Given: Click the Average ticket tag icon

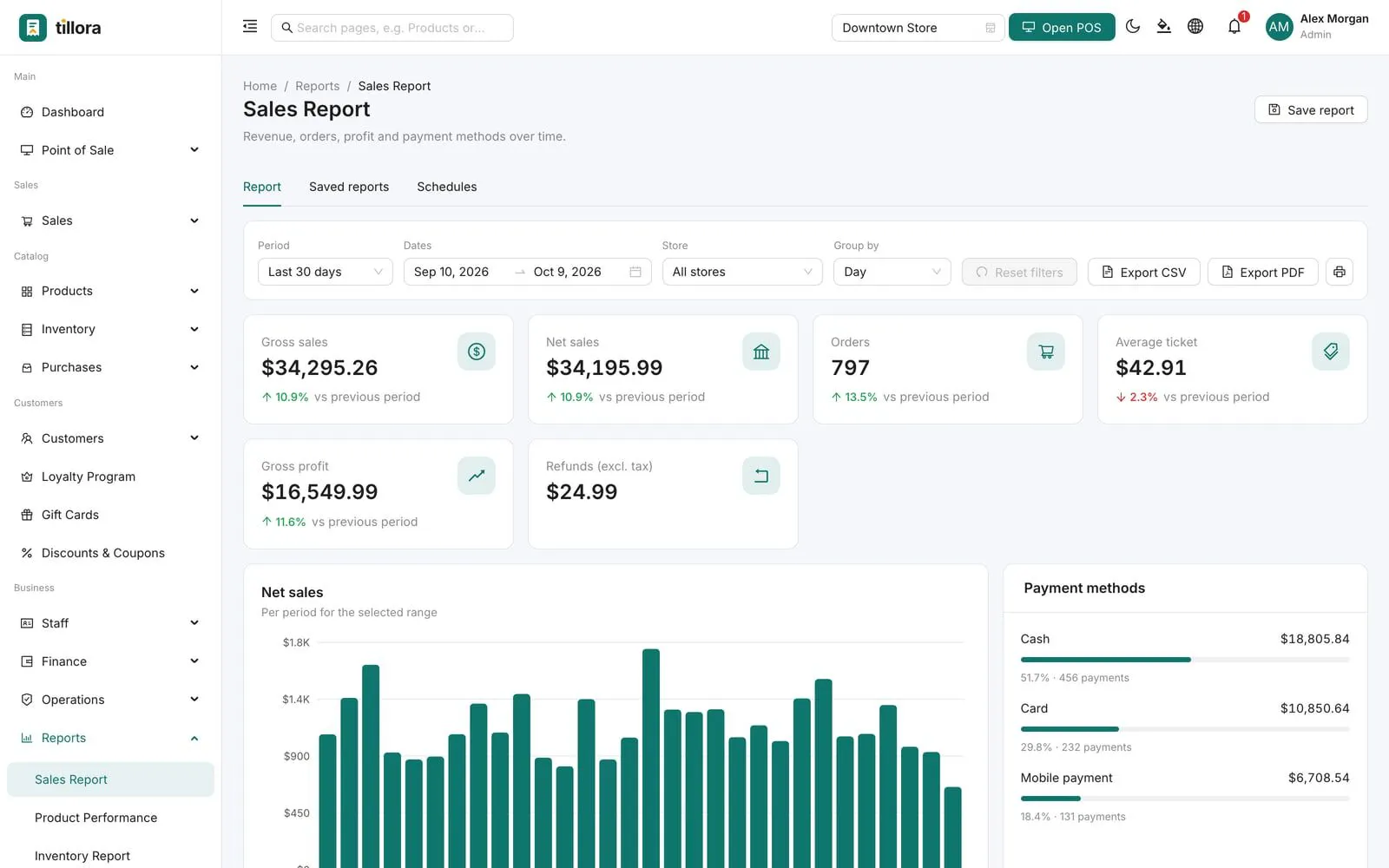Looking at the screenshot, I should [1331, 352].
